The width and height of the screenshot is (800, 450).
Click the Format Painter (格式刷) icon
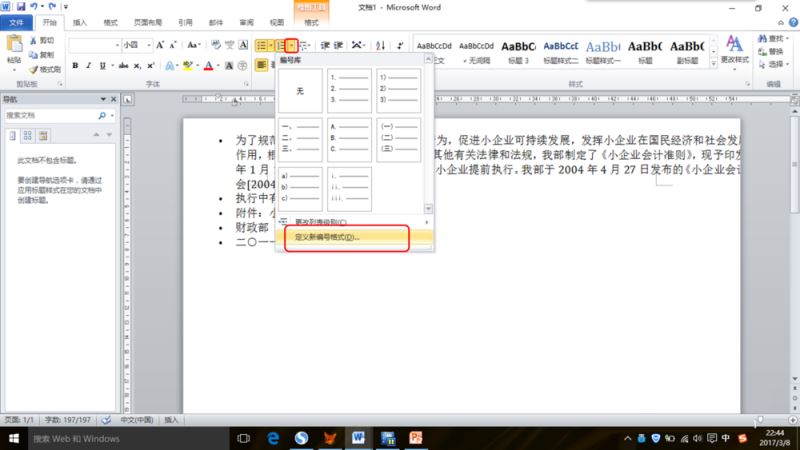(45, 70)
